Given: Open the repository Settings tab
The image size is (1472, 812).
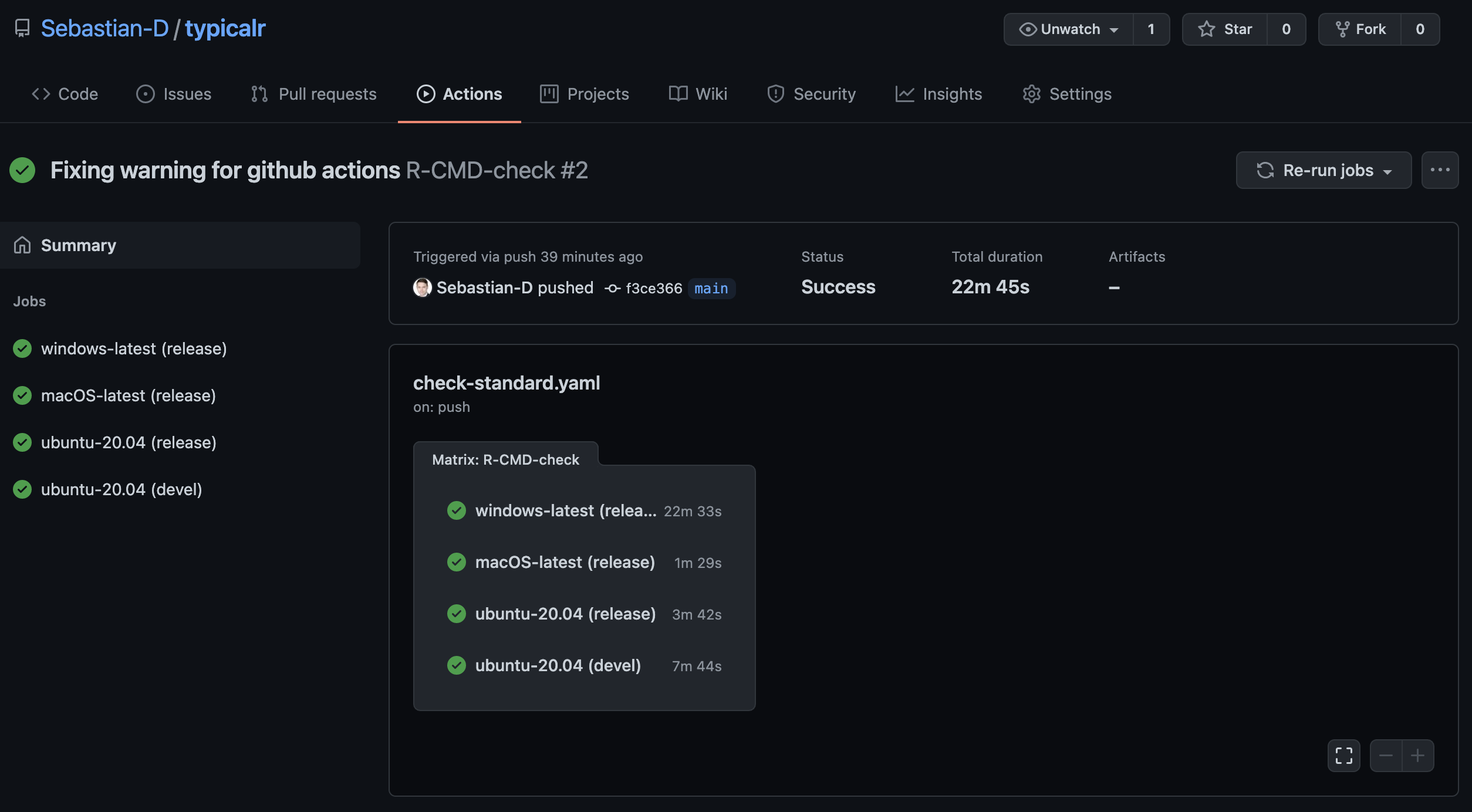Looking at the screenshot, I should 1066,94.
